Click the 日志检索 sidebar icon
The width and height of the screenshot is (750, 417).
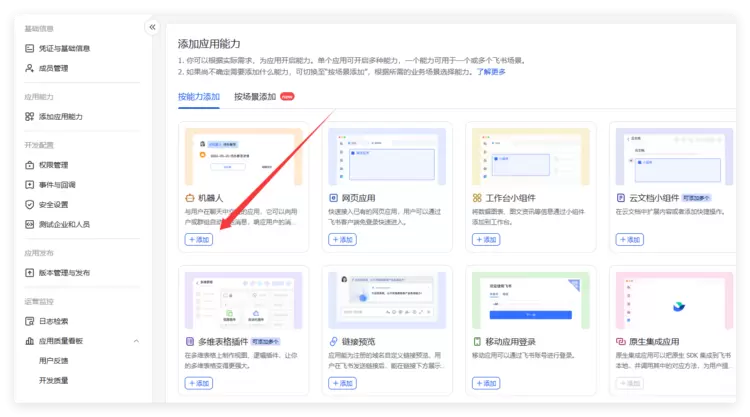[30, 321]
